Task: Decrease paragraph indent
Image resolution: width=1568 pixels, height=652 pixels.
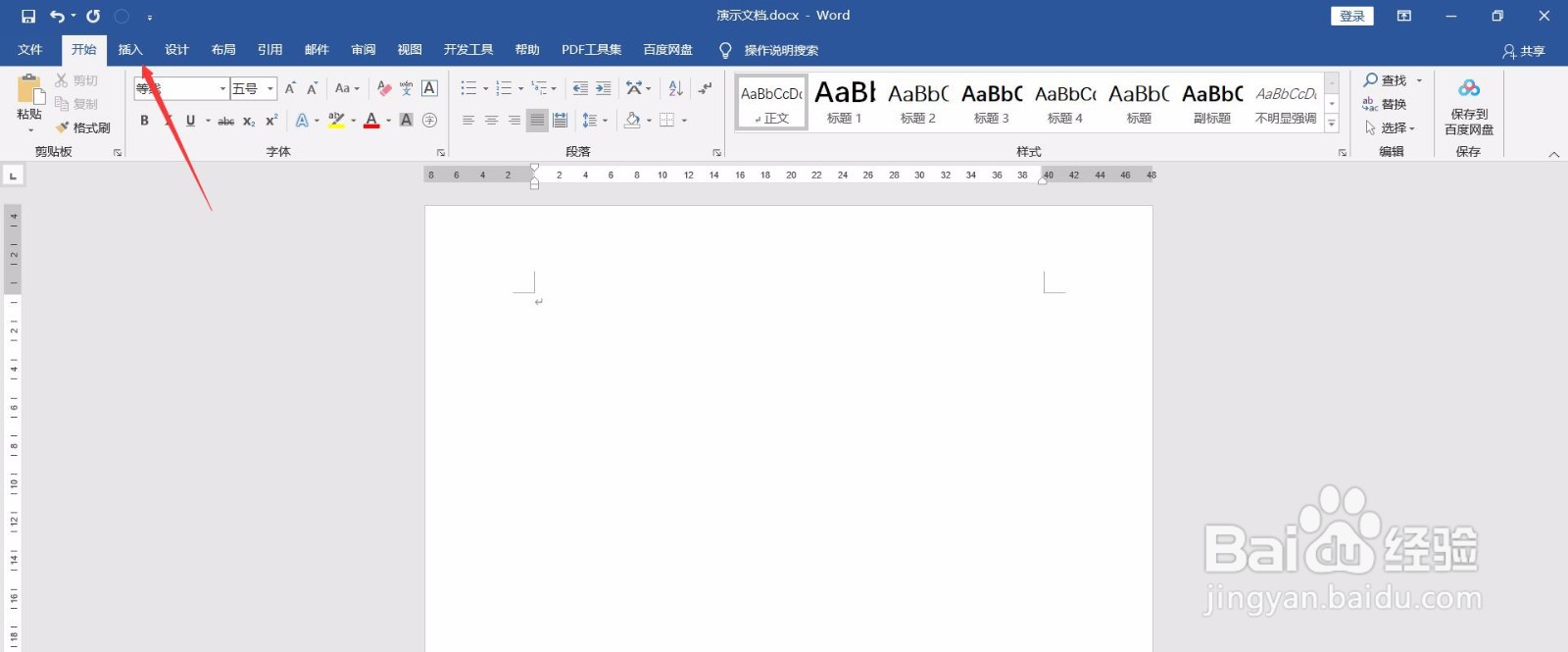Action: click(x=580, y=88)
